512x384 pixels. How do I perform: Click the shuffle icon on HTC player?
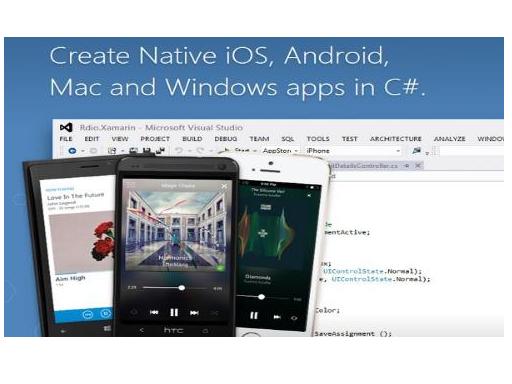pos(215,313)
